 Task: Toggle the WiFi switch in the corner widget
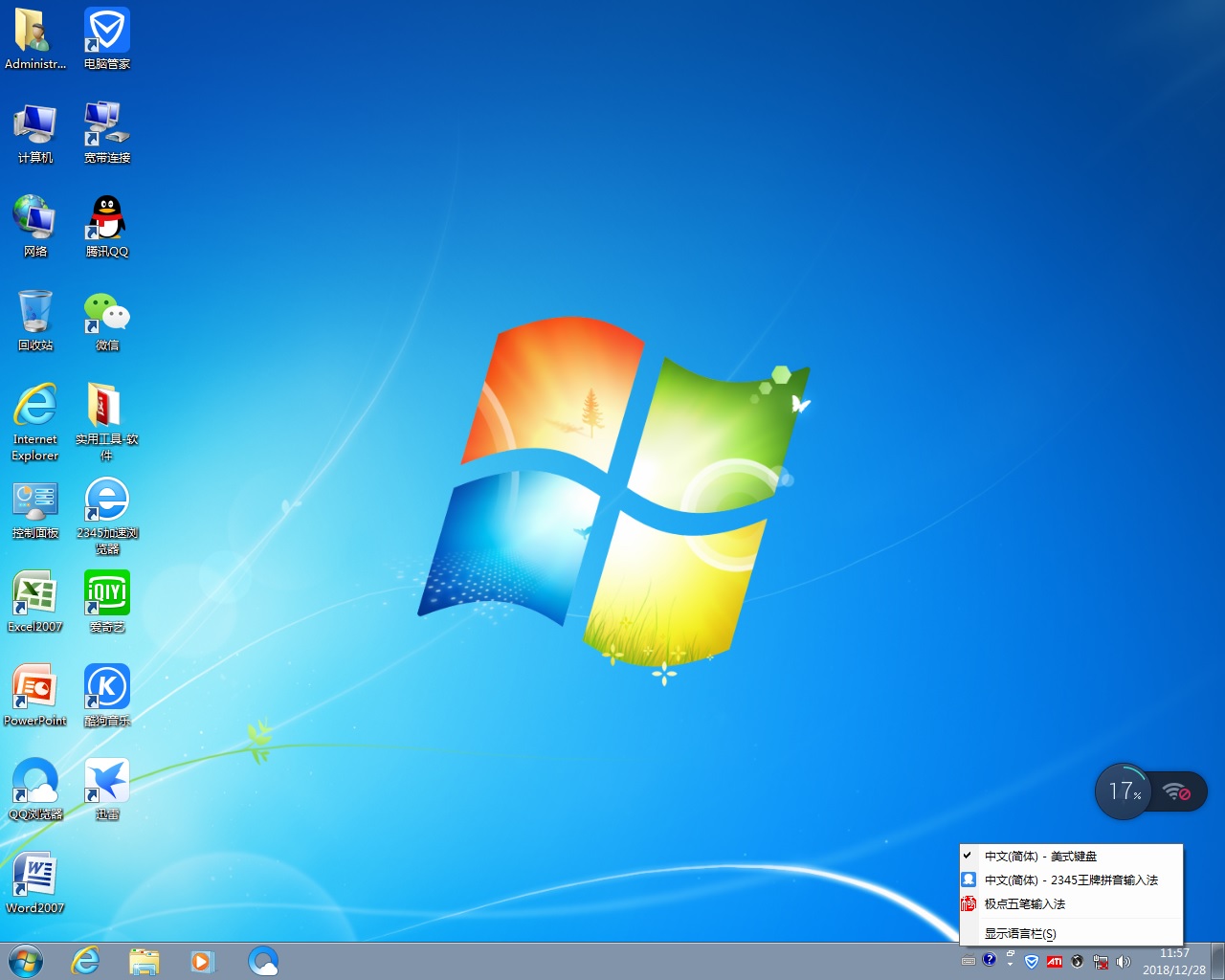click(x=1176, y=791)
